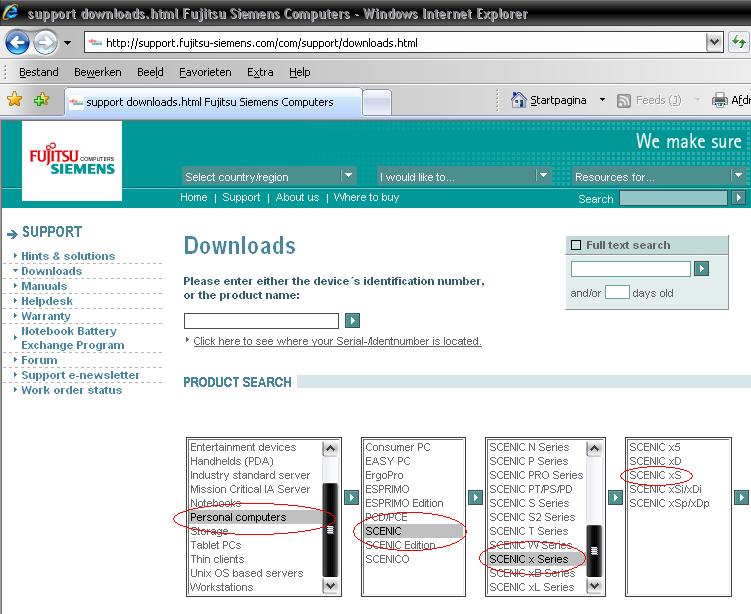This screenshot has width=751, height=614.
Task: Click the arrow button after the product line list
Action: (x=475, y=497)
